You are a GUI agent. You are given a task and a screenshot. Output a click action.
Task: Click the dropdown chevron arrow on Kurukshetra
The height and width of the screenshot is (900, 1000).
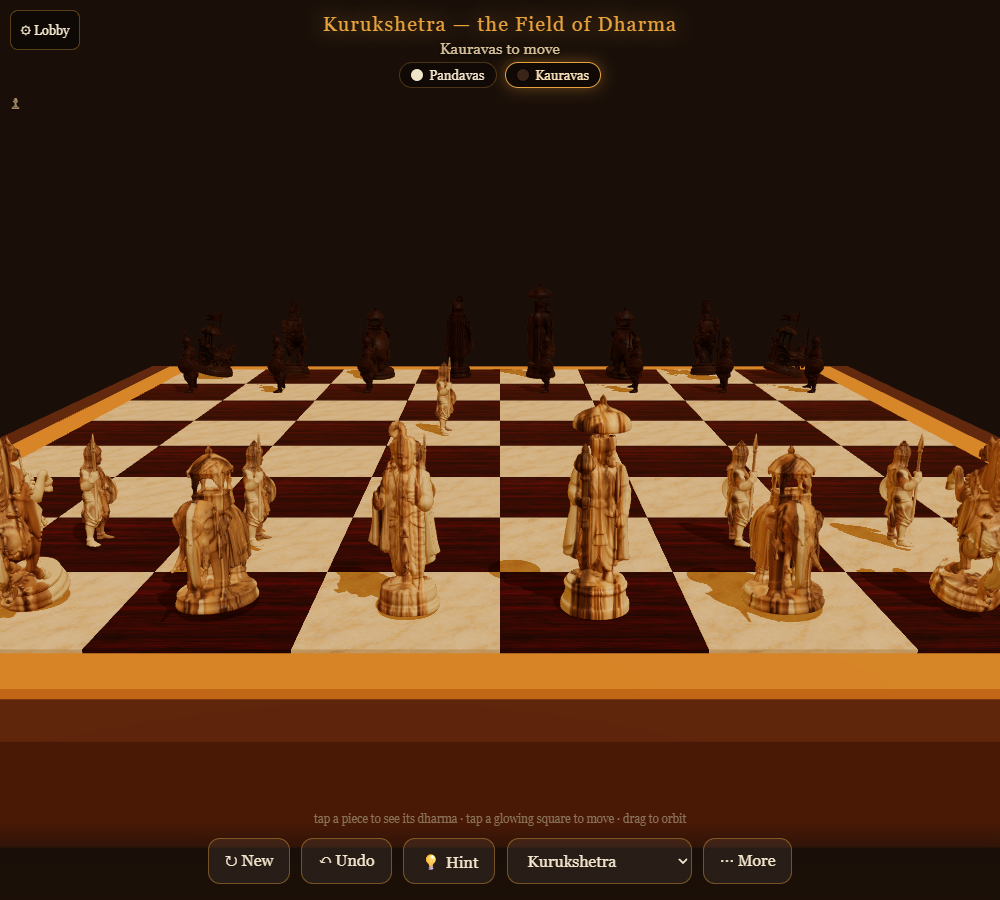coord(682,861)
